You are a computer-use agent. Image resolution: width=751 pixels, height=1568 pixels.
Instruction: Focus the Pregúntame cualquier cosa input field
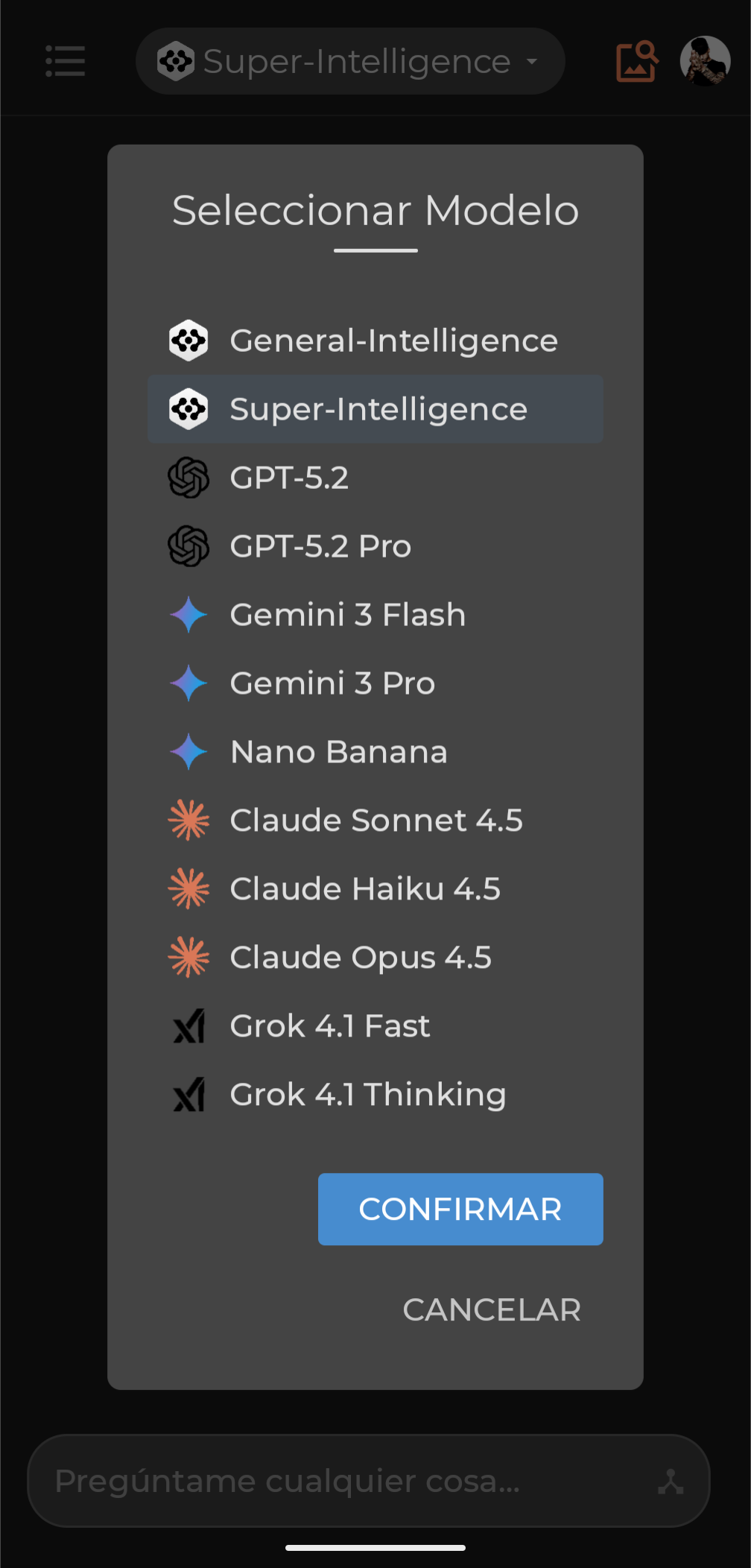coord(335,1481)
